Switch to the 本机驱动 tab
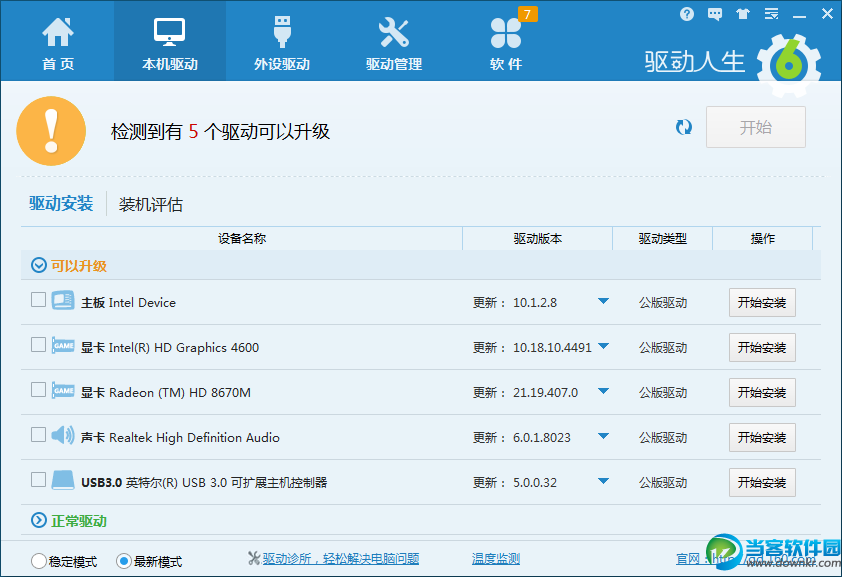This screenshot has height=577, width=842. [170, 41]
